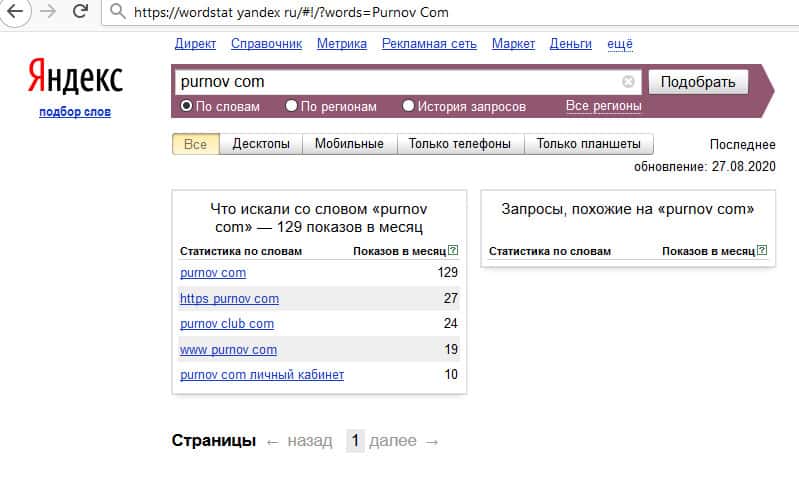The width and height of the screenshot is (799, 484).
Task: Switch to the «Мобильные» tab
Action: pos(349,144)
